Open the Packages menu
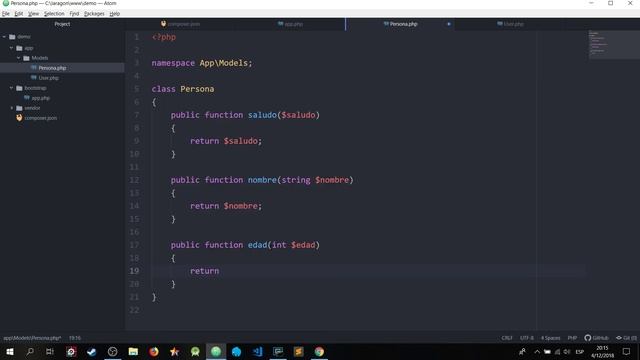The image size is (640, 360). 94,13
